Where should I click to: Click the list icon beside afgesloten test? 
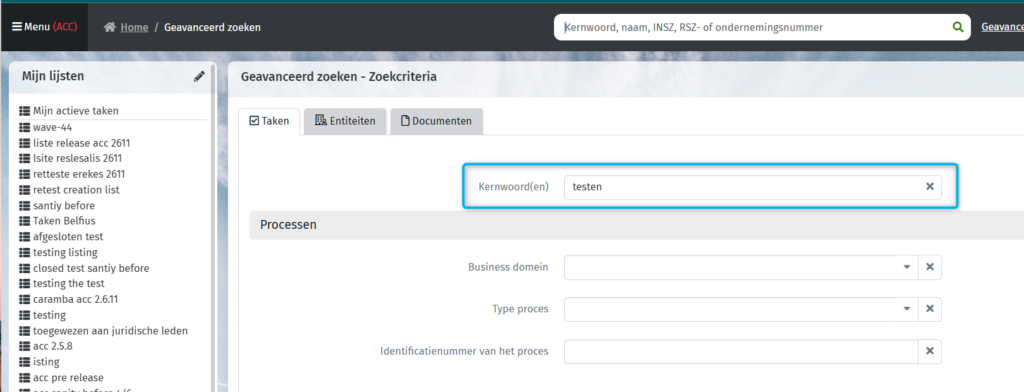[25, 237]
